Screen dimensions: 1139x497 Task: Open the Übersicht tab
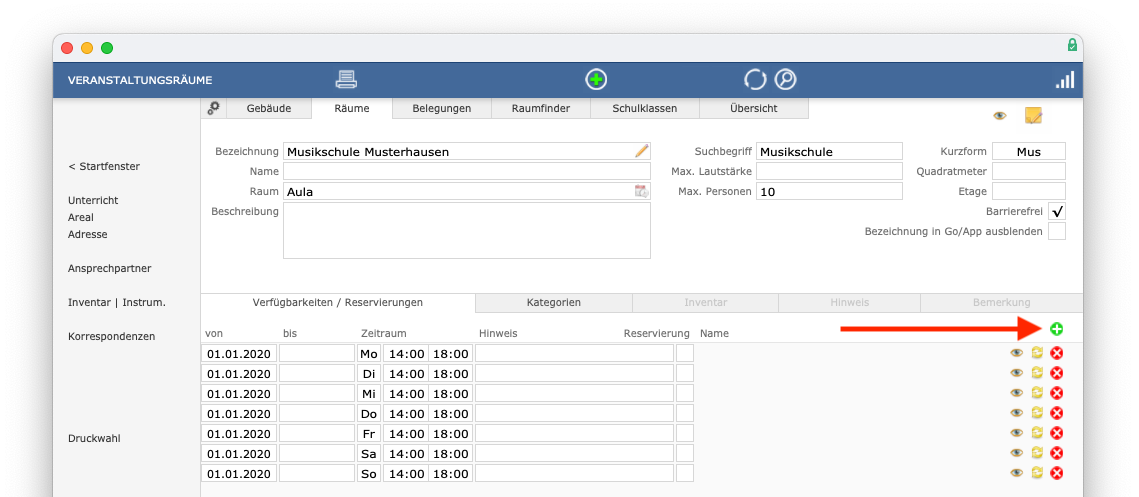coord(753,108)
